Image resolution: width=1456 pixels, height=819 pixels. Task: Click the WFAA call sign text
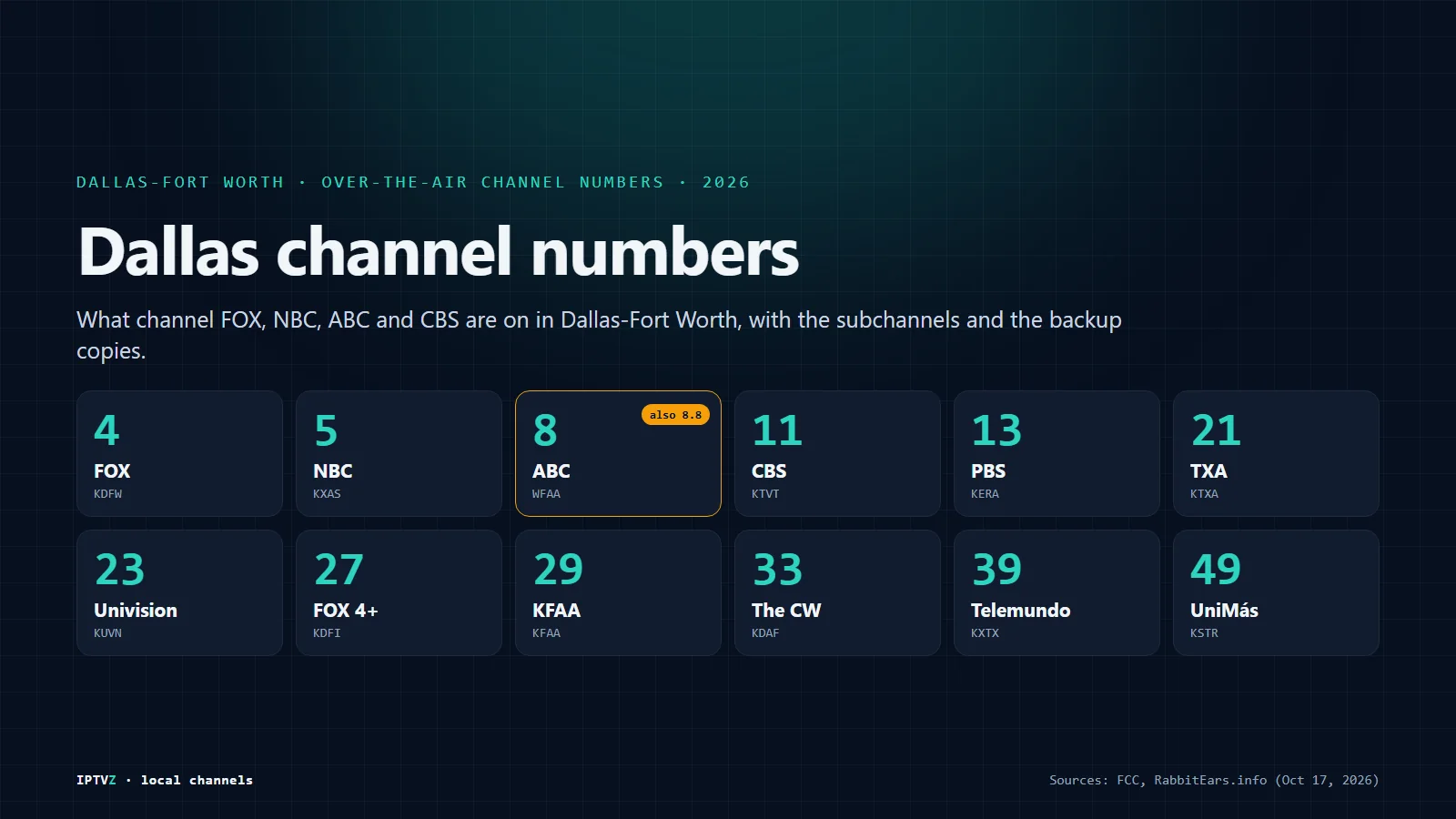tap(546, 494)
